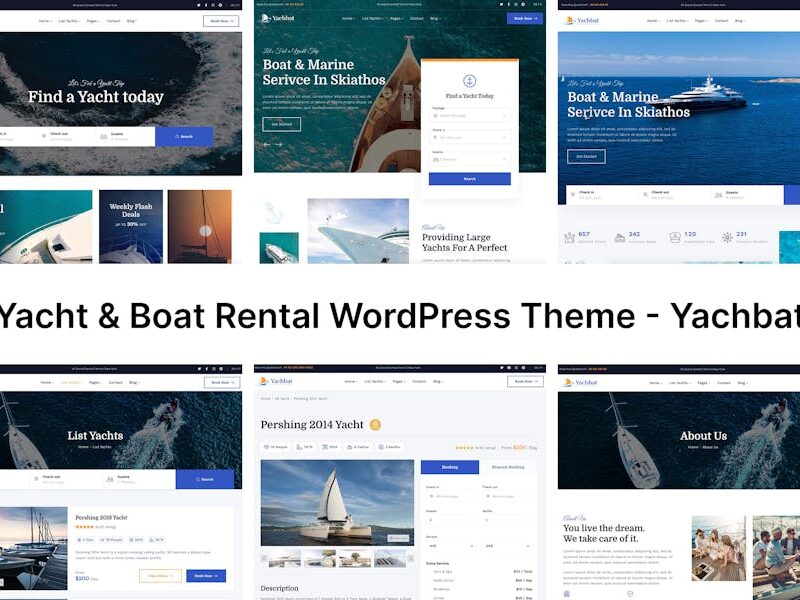Click boat icon beside the number 342

pos(619,238)
